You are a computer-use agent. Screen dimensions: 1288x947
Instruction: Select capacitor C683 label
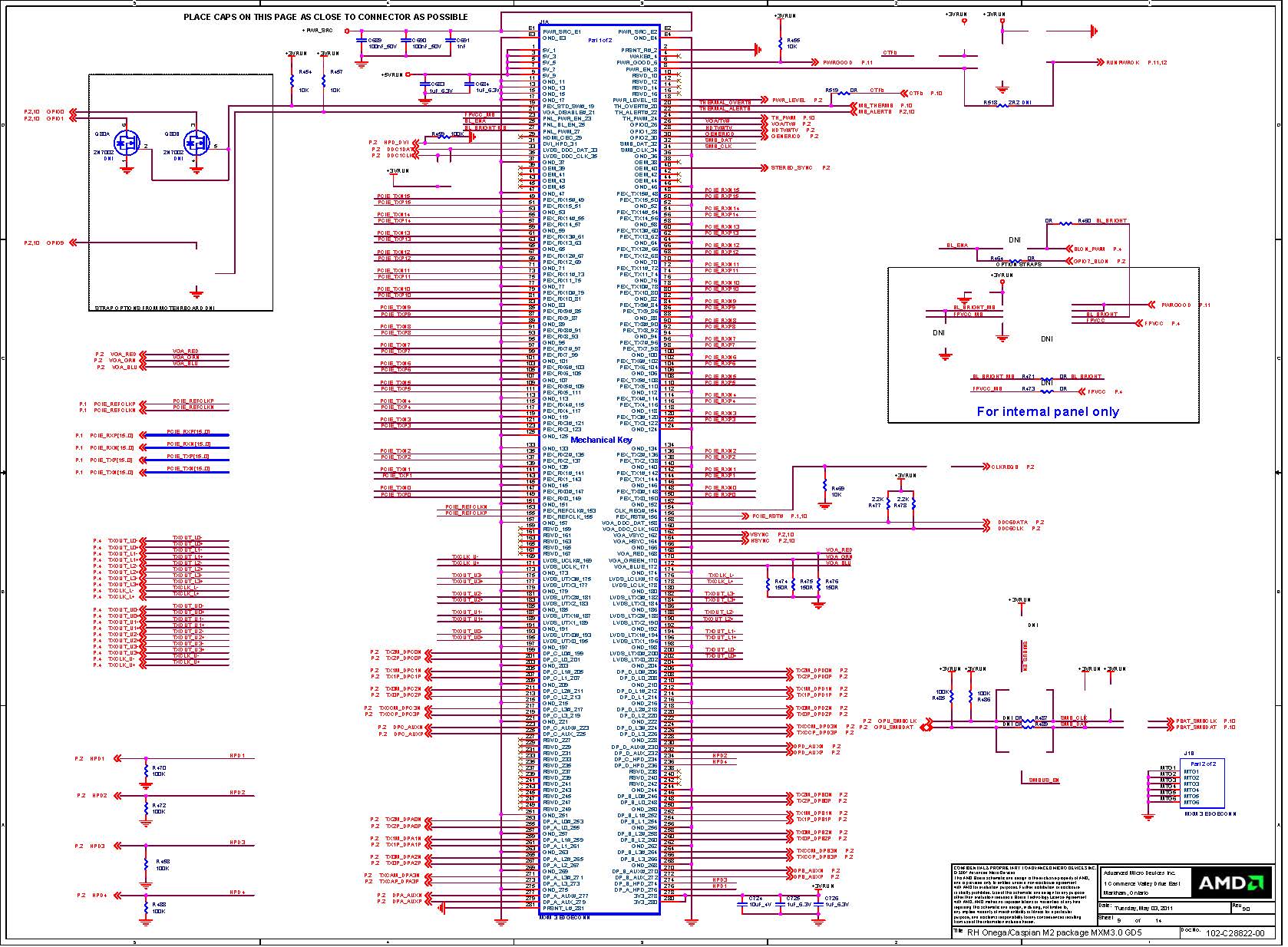click(438, 84)
